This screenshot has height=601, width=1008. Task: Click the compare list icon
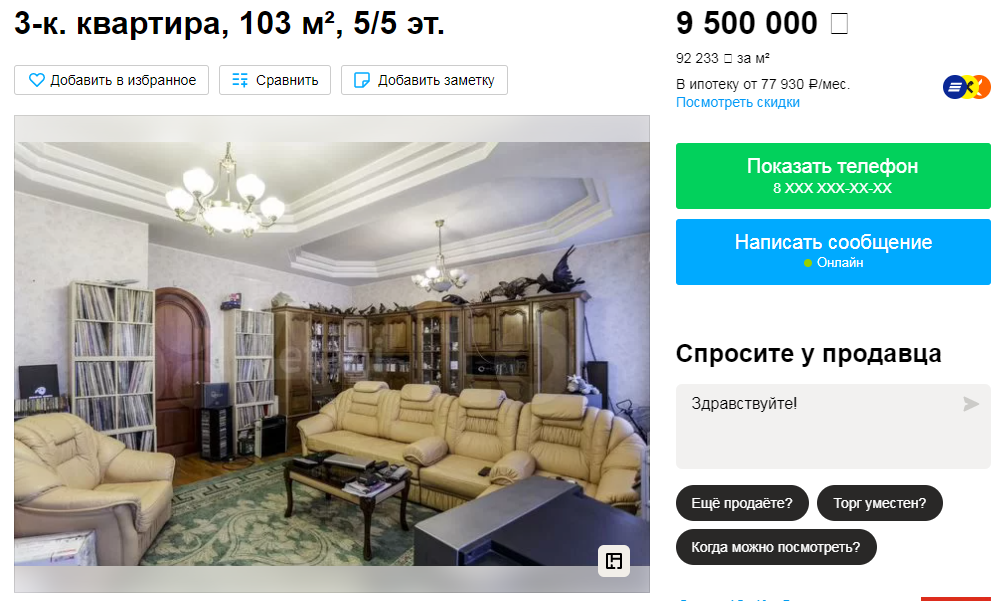click(240, 80)
